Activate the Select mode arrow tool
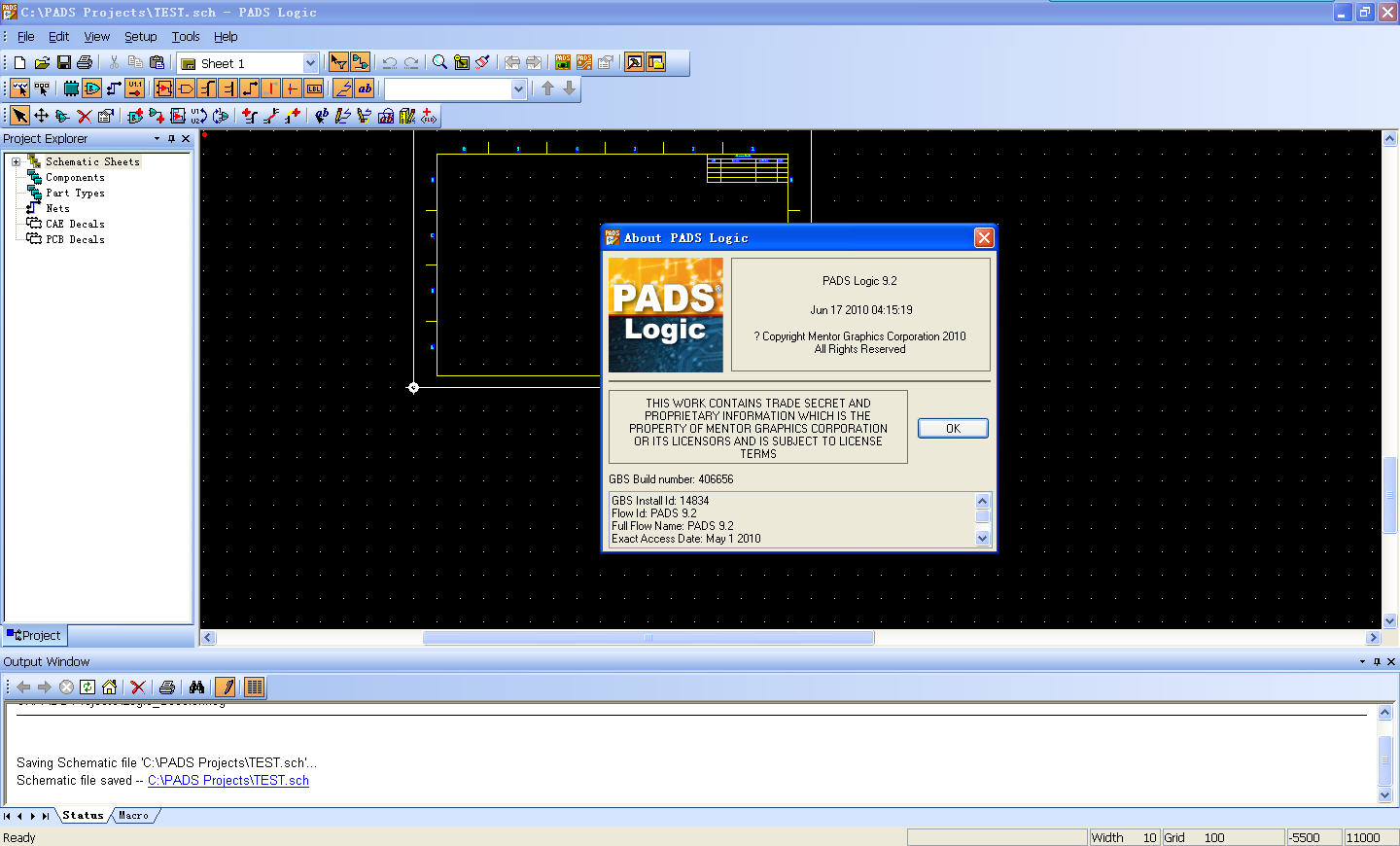 (x=19, y=116)
